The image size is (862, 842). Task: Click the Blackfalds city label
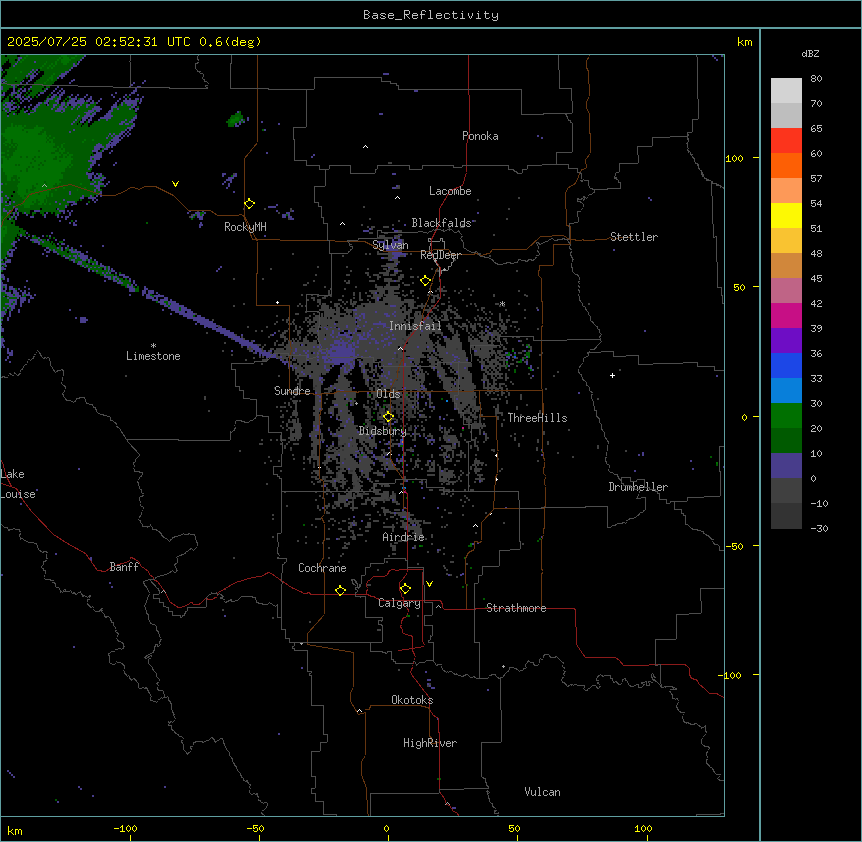click(441, 223)
